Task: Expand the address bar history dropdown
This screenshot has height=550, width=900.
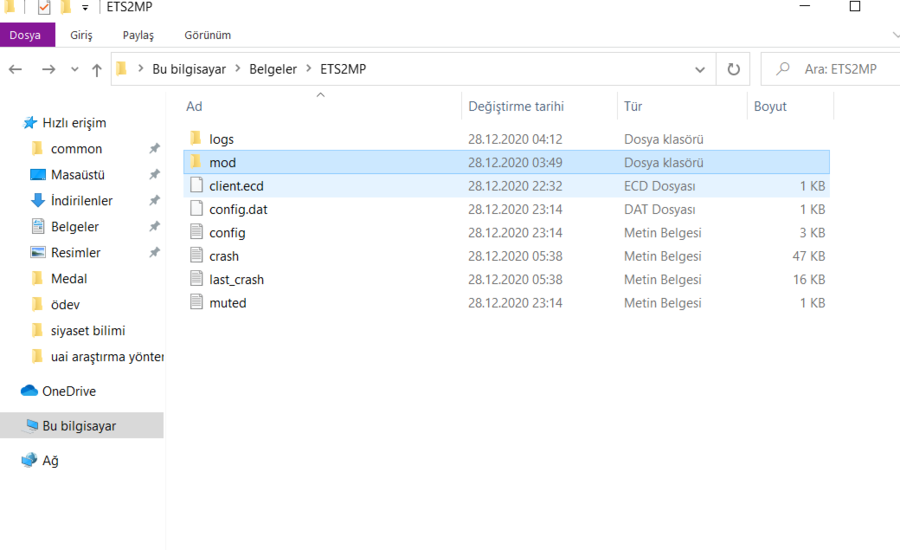Action: click(x=700, y=69)
